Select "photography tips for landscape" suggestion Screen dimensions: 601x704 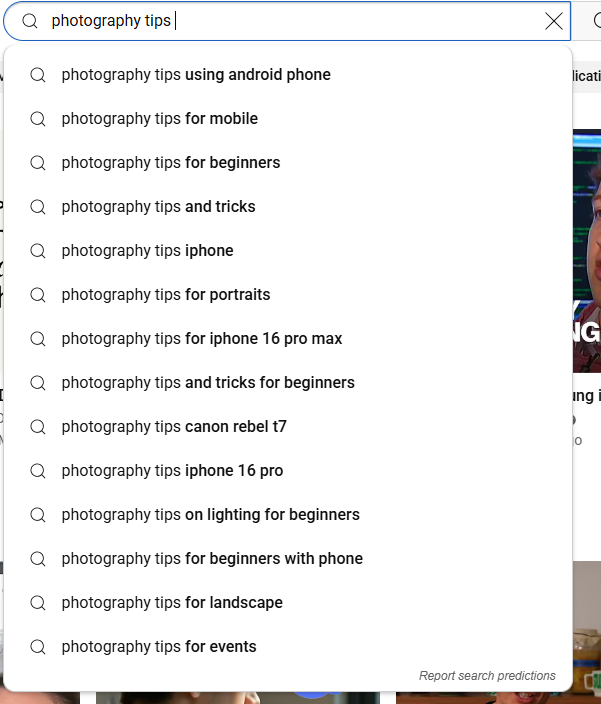click(x=172, y=603)
